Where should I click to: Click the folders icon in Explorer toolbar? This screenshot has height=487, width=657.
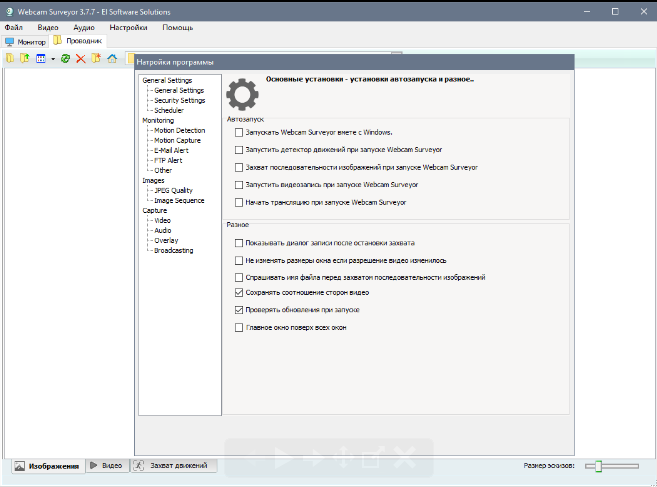[10, 59]
